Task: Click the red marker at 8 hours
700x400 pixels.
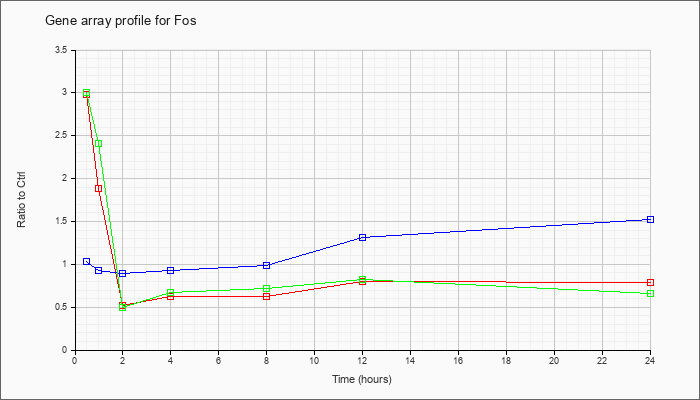Action: tap(266, 297)
